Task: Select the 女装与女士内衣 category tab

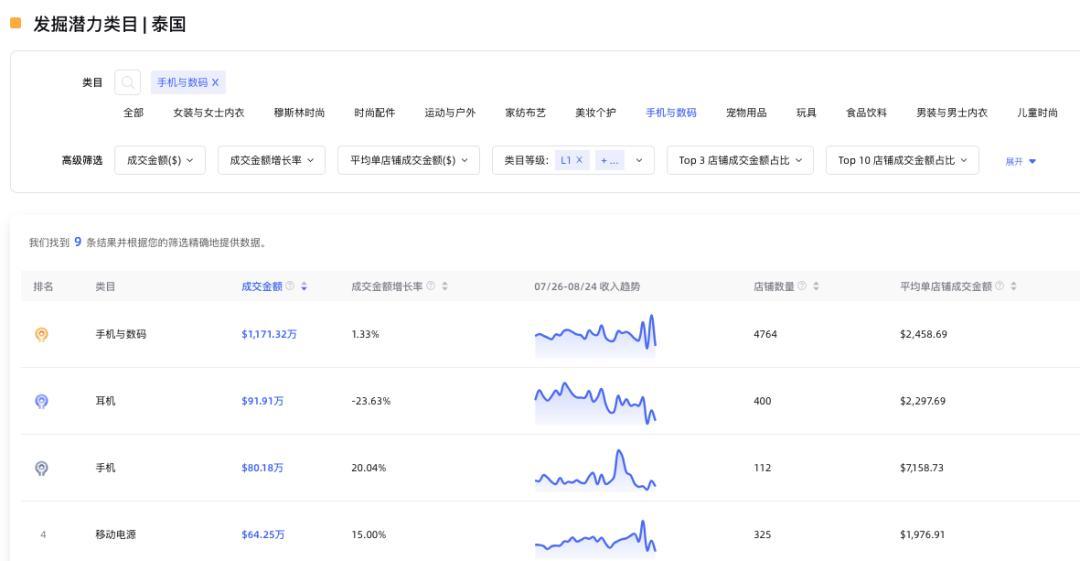Action: pyautogui.click(x=209, y=112)
